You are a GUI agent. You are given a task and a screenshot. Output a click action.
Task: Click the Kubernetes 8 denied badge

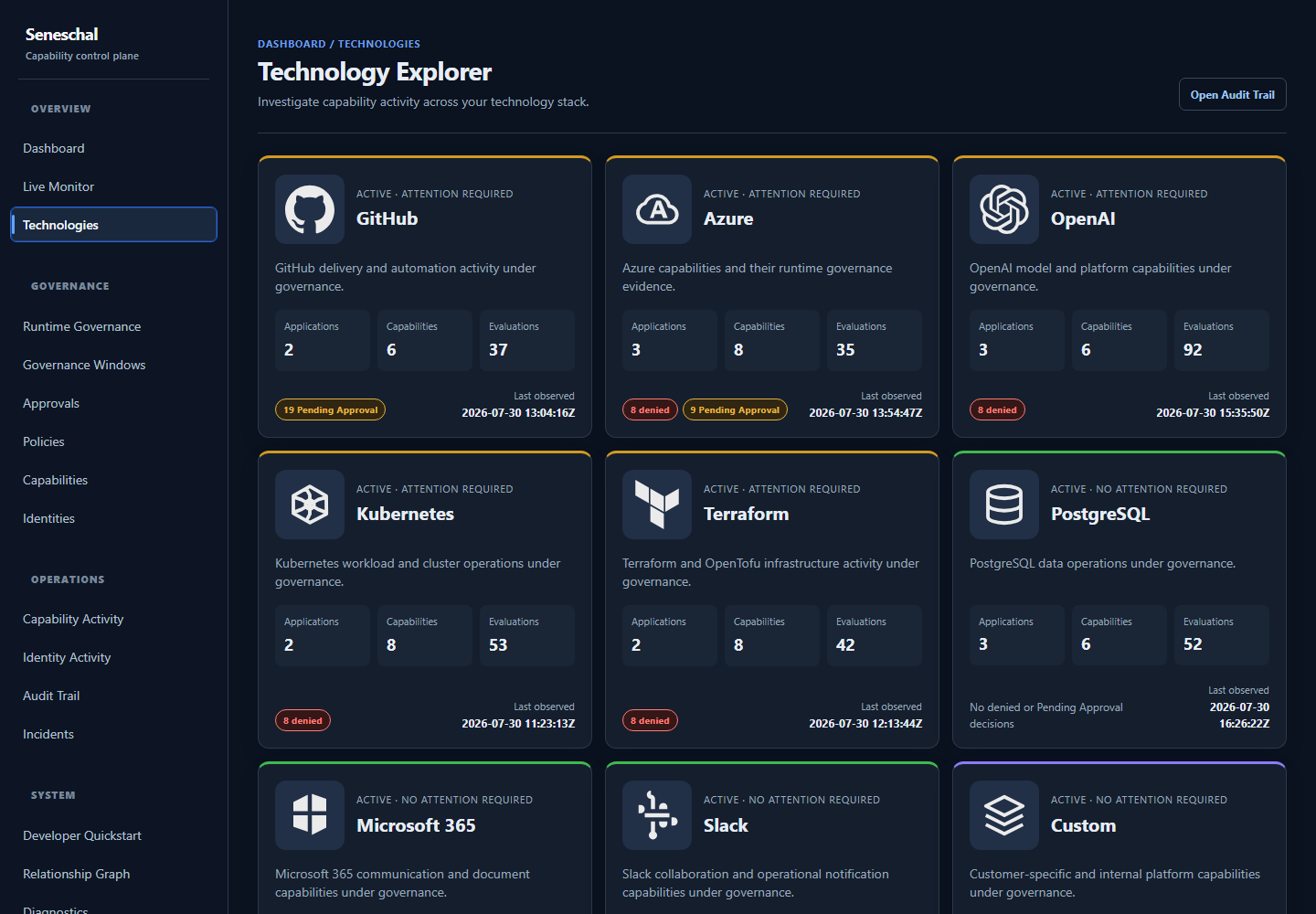[302, 720]
